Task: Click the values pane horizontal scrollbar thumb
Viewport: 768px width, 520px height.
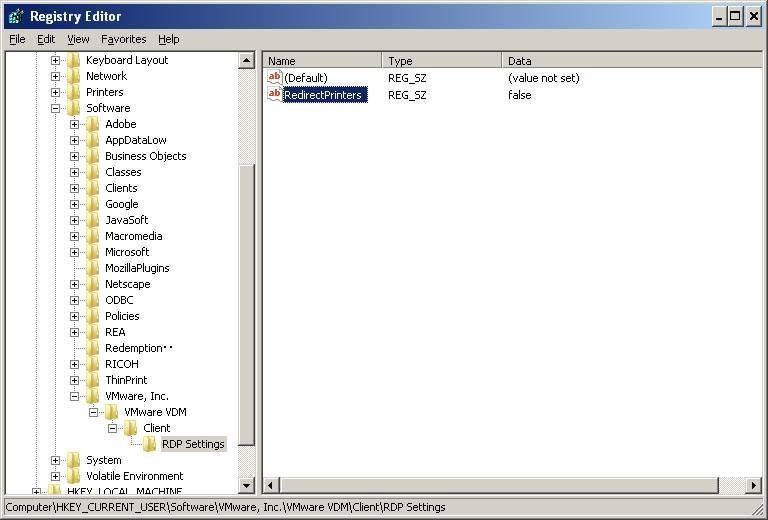Action: coord(499,486)
